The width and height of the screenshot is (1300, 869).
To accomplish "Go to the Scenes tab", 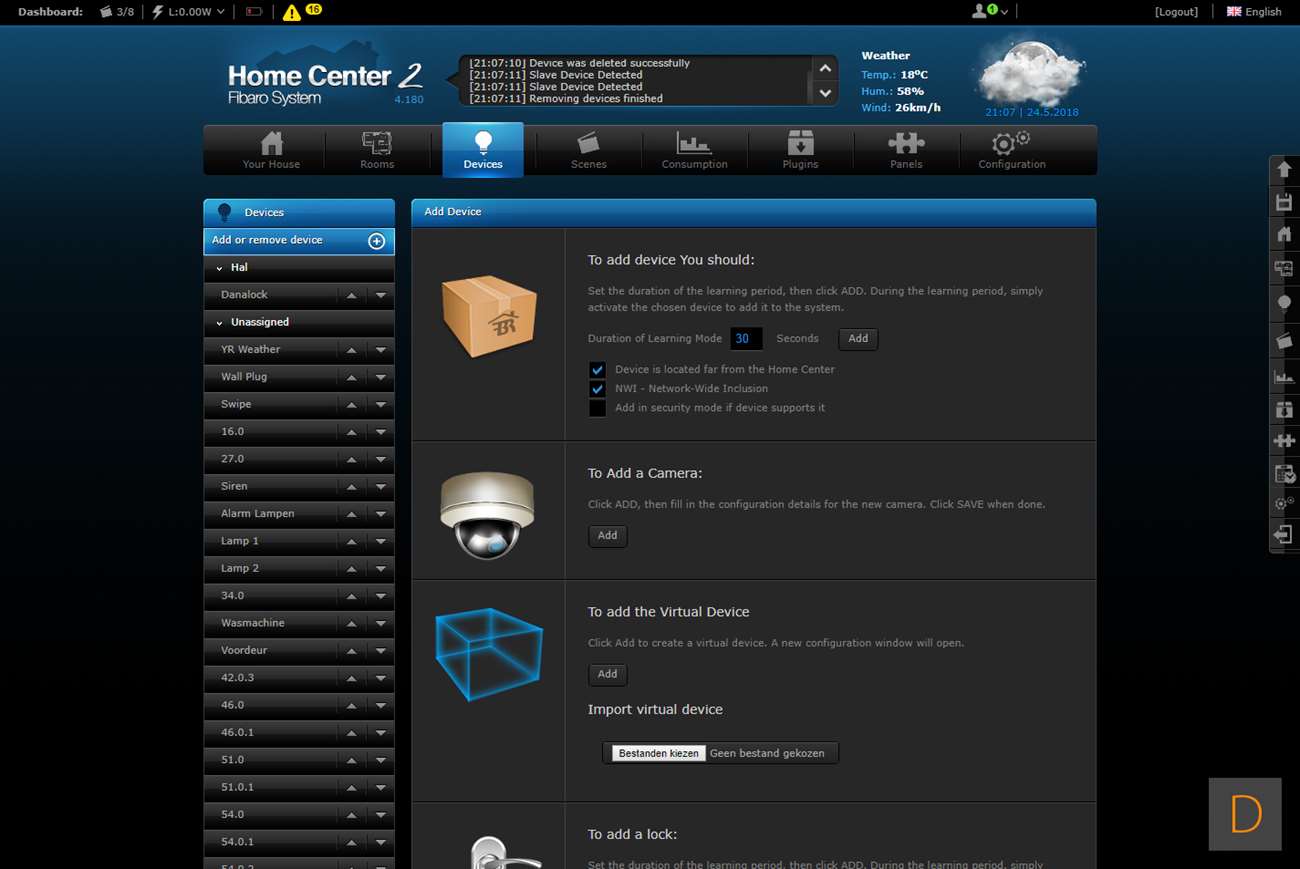I will pyautogui.click(x=589, y=150).
